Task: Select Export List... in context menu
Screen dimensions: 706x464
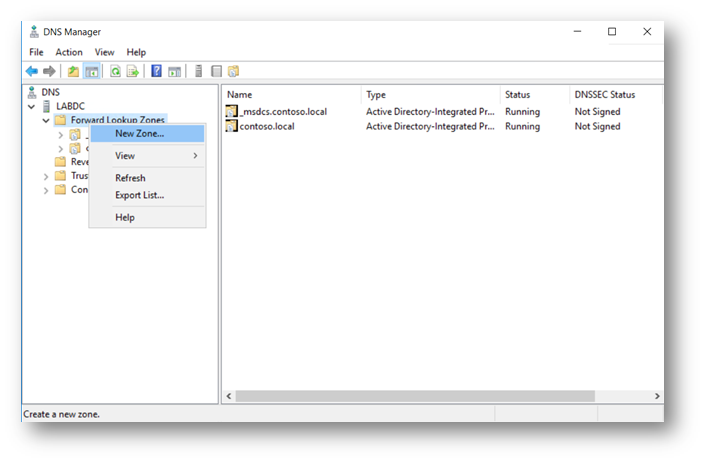Action: pyautogui.click(x=139, y=195)
